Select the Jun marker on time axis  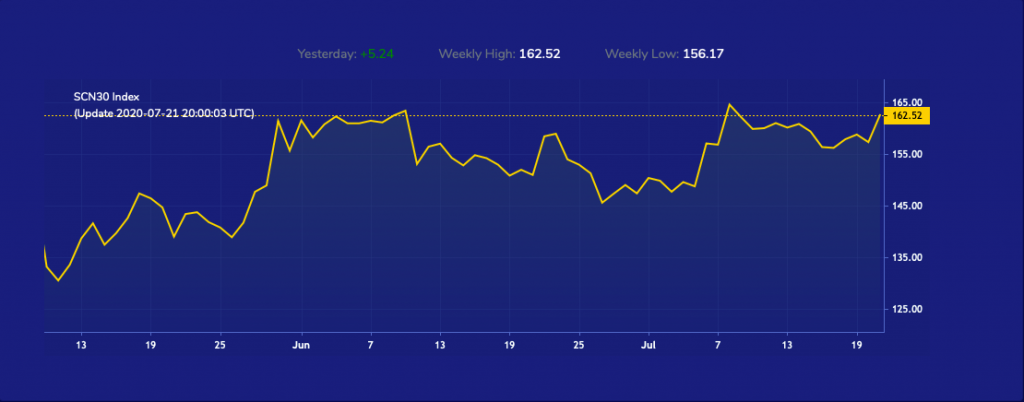(x=301, y=345)
